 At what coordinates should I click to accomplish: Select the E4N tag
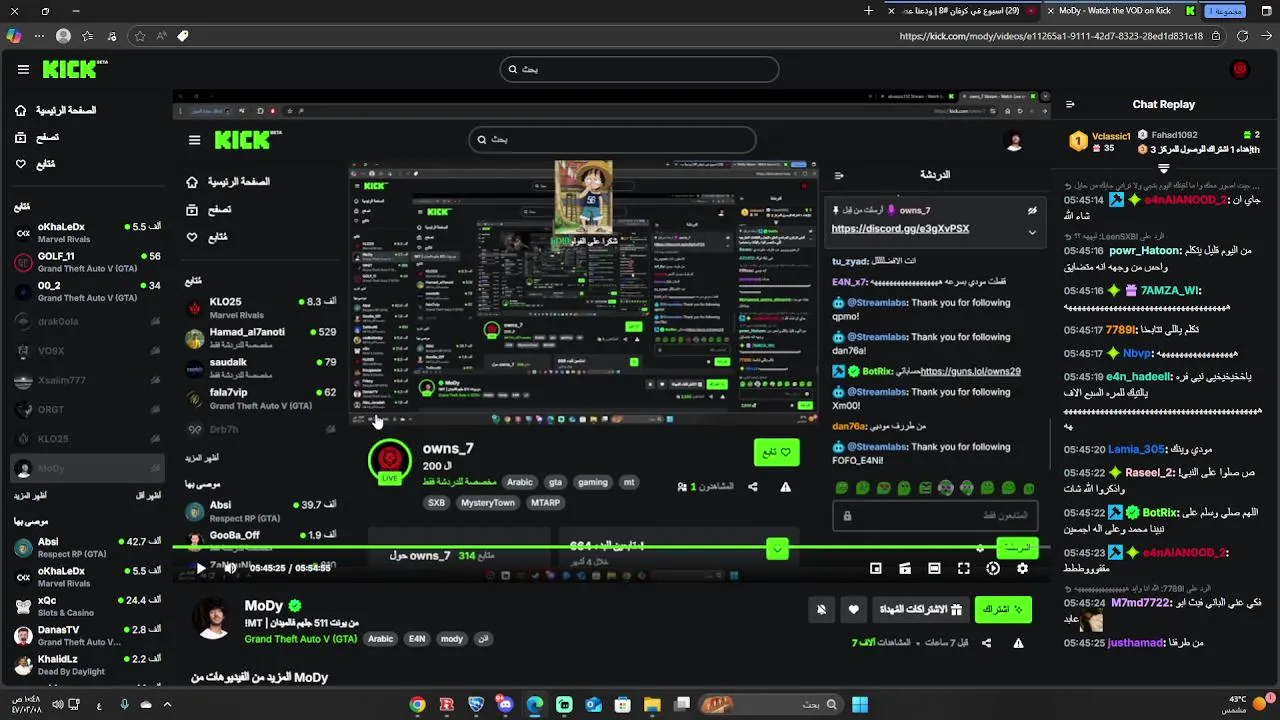[417, 639]
